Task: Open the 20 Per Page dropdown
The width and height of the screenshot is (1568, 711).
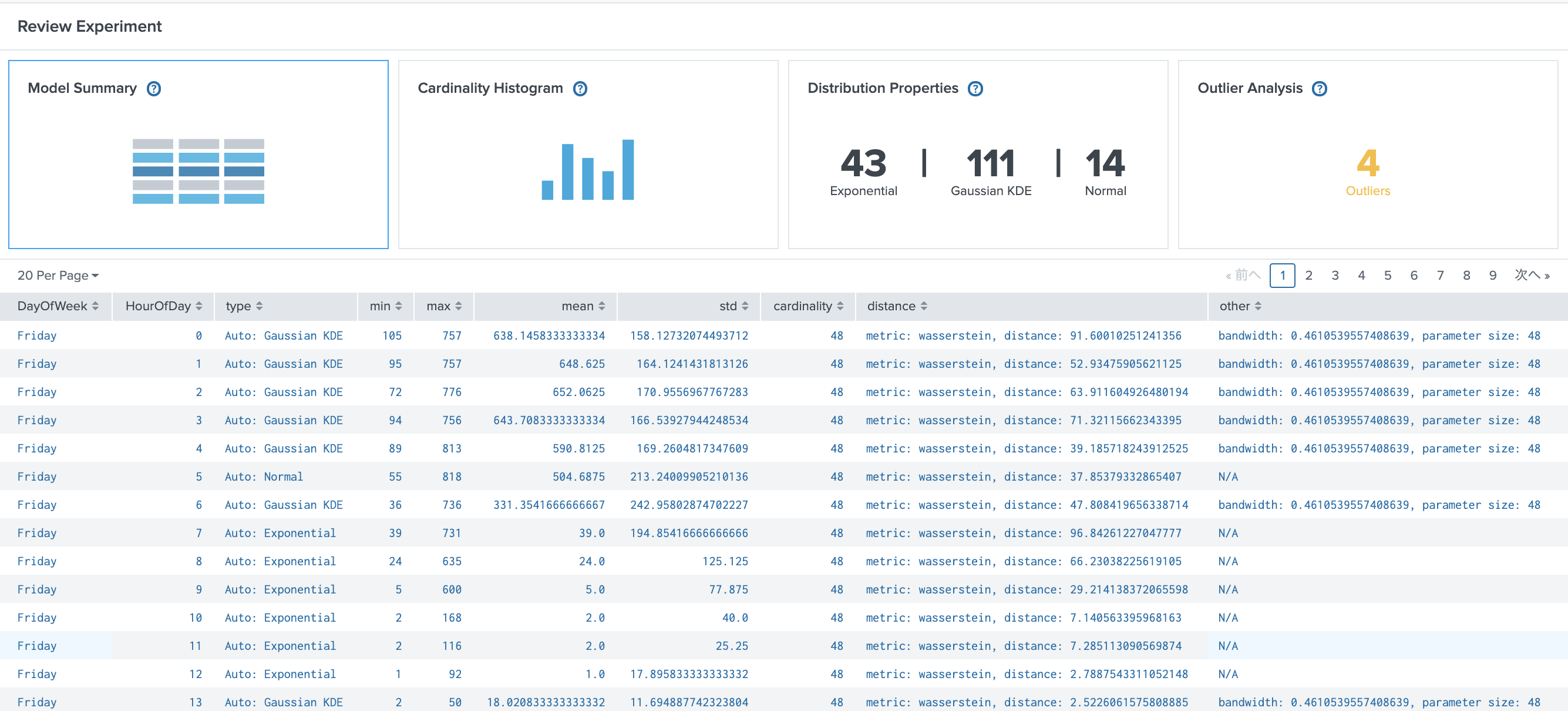Action: point(57,275)
